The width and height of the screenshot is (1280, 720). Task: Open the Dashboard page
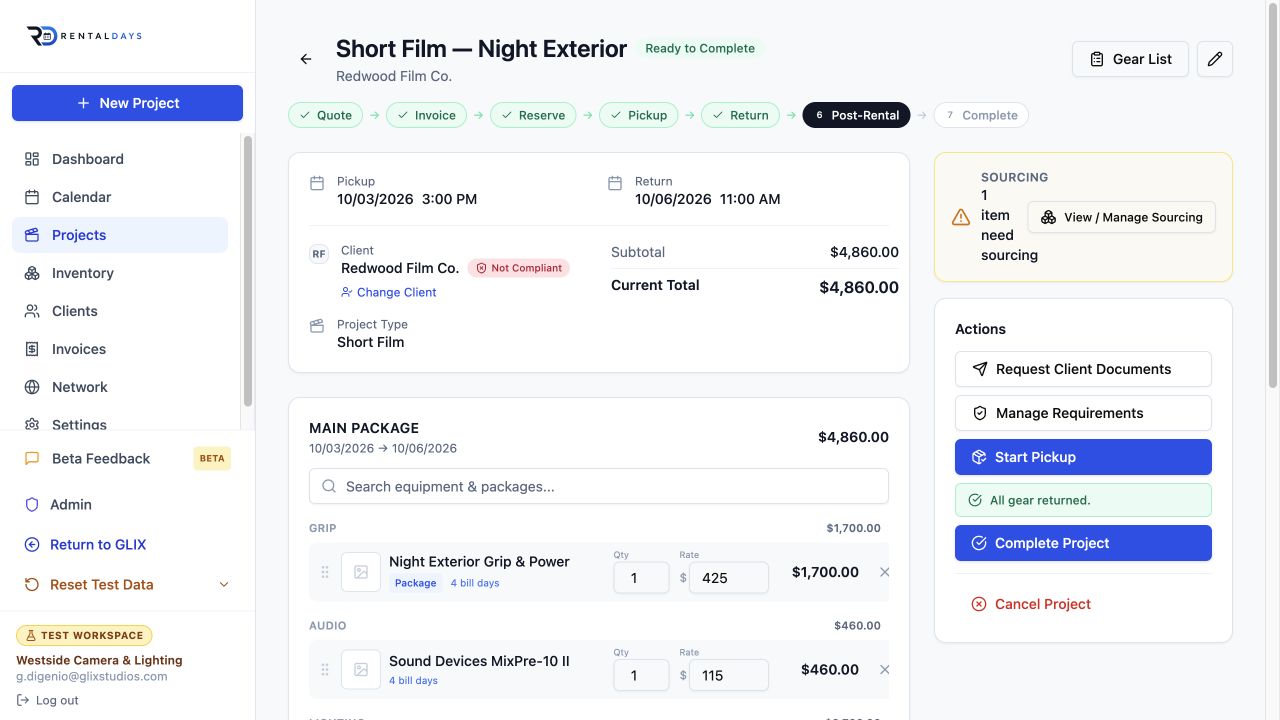click(120, 159)
